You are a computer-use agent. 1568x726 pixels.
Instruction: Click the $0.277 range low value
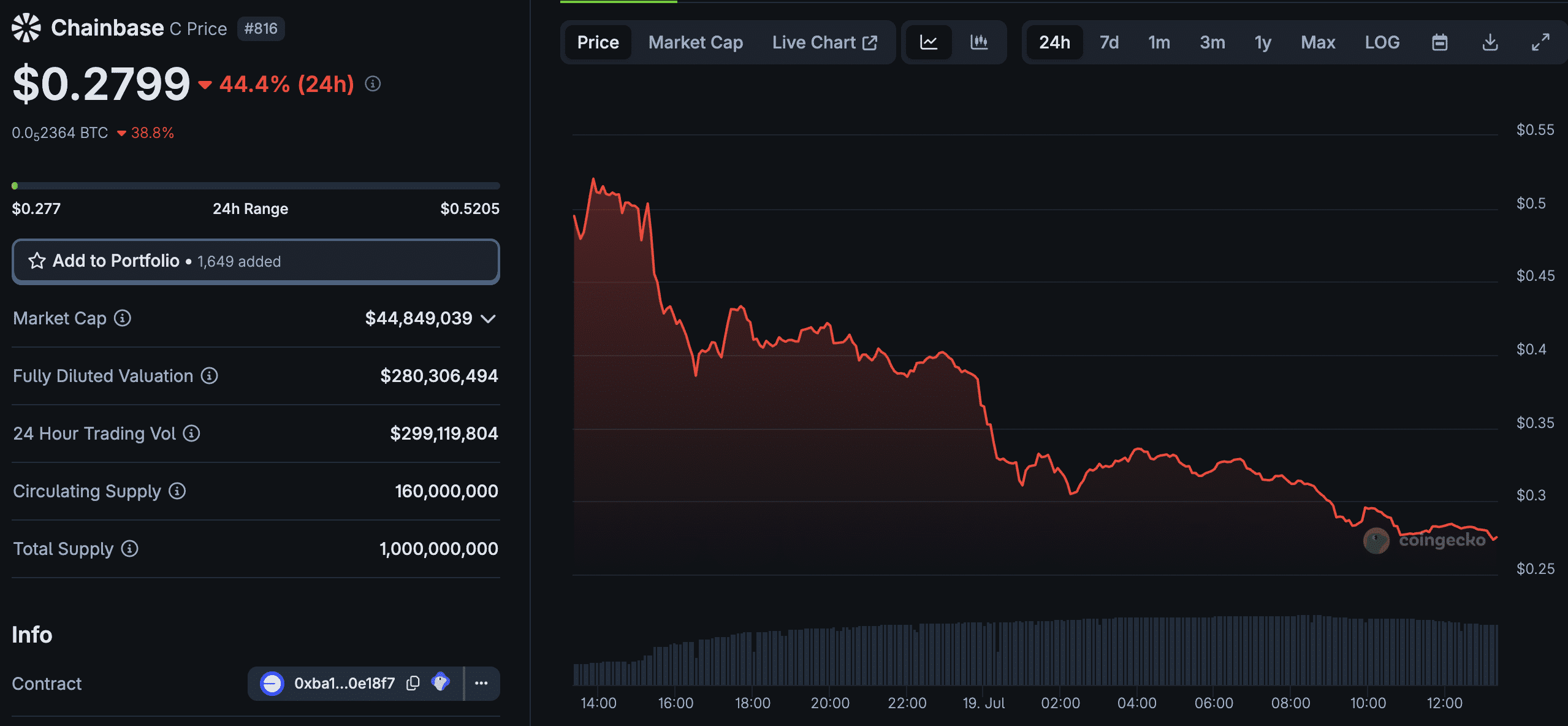pos(36,208)
